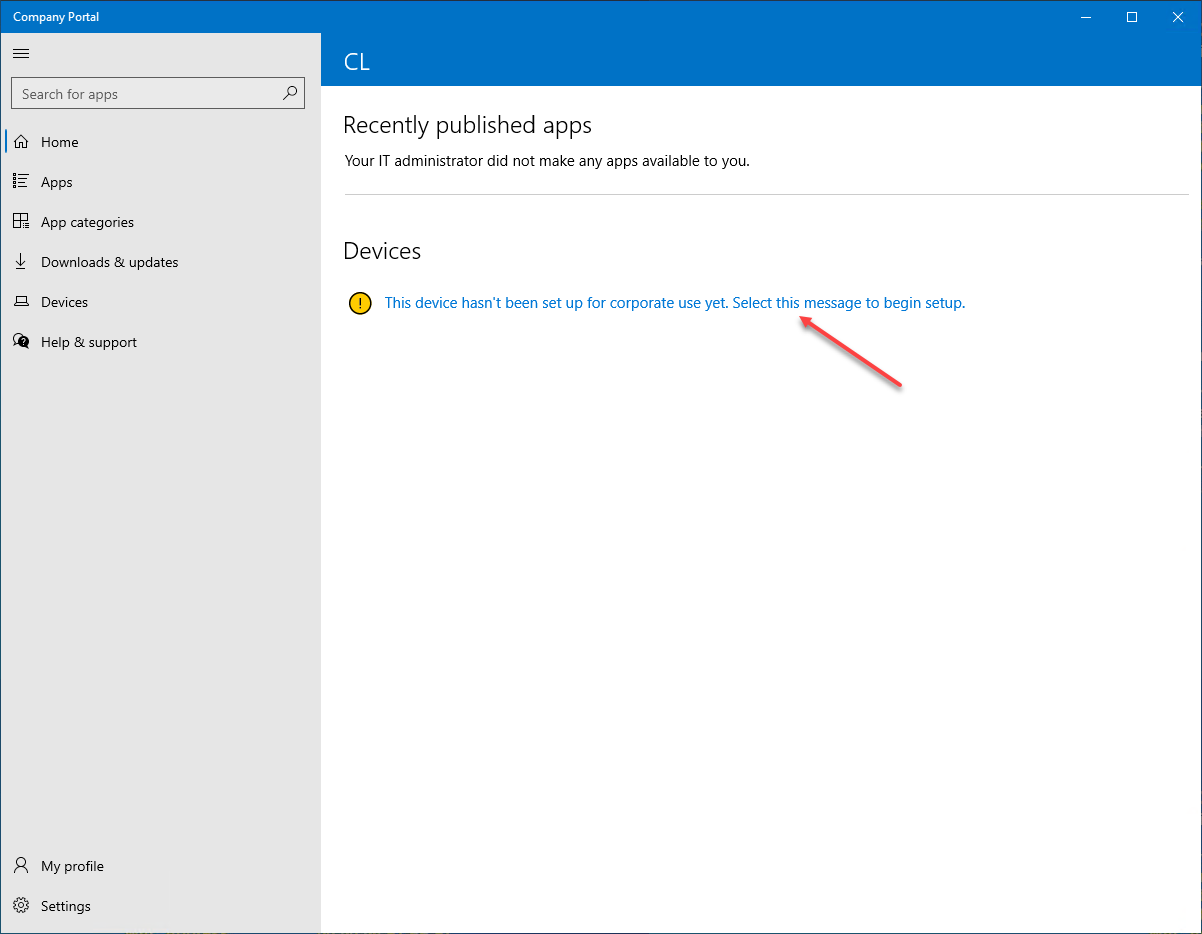Open Downloads & updates page

pos(161,262)
